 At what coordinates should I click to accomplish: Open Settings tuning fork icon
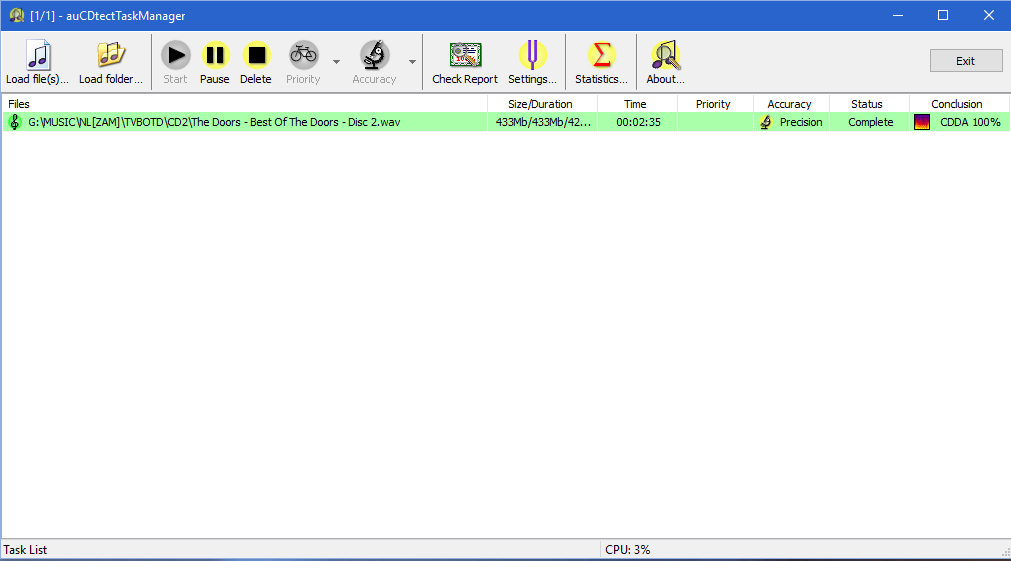coord(532,55)
